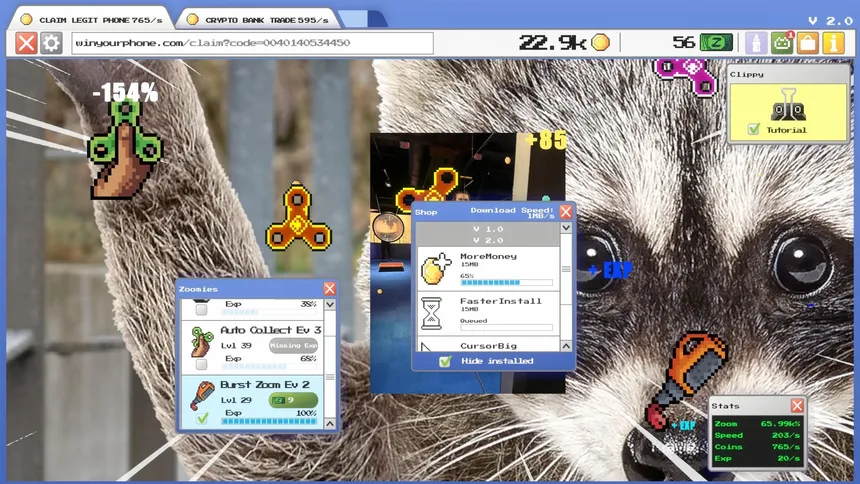The width and height of the screenshot is (860, 484).
Task: Click the MoreMoney coin plus icon
Action: (437, 269)
